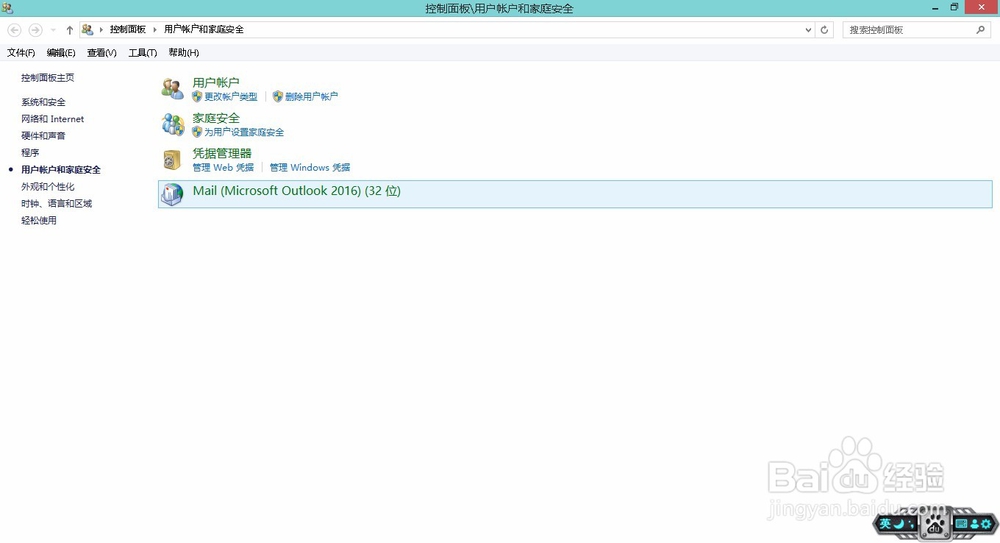Open the 工具(T) menu
Viewport: 1000px width, 543px height.
pyautogui.click(x=143, y=53)
